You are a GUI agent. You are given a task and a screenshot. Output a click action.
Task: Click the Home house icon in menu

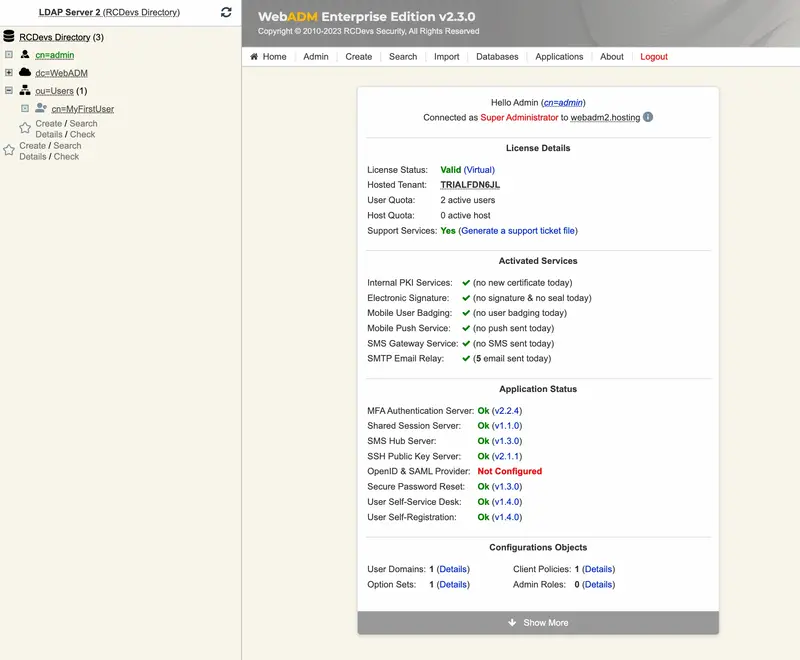[x=254, y=57]
